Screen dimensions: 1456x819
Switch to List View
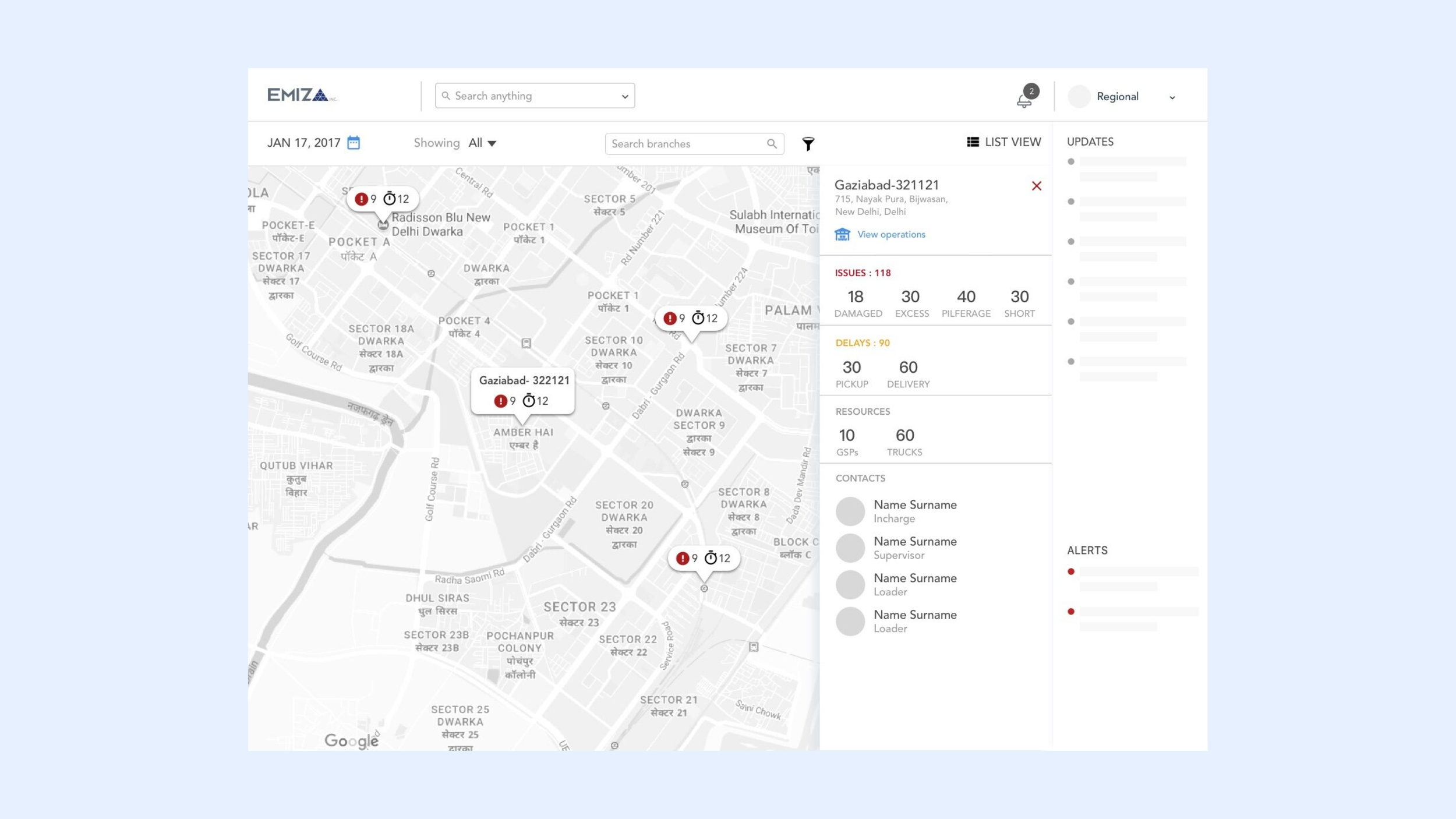tap(1003, 142)
